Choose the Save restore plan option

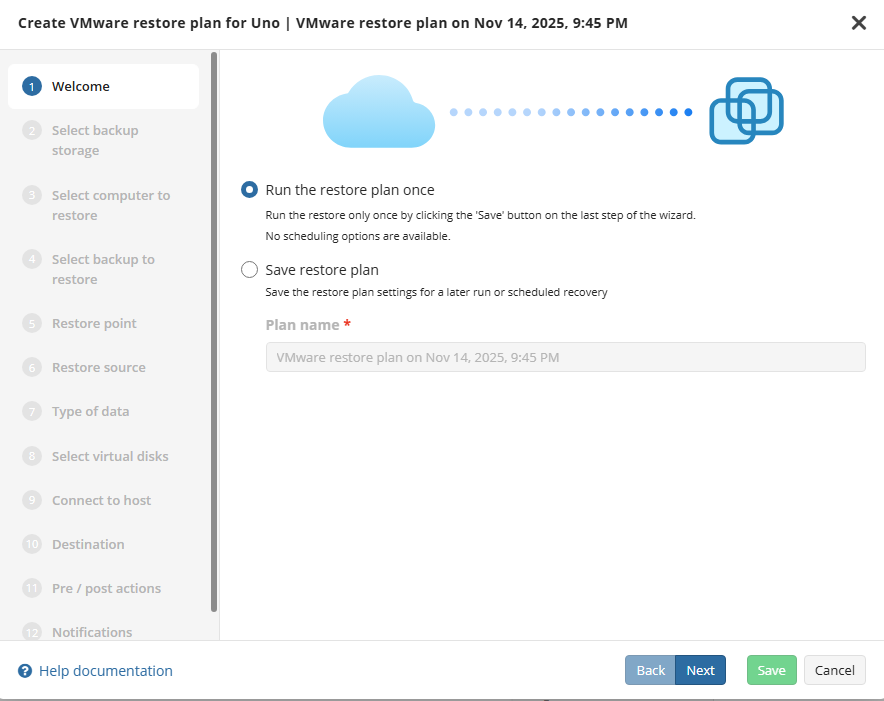pos(250,270)
